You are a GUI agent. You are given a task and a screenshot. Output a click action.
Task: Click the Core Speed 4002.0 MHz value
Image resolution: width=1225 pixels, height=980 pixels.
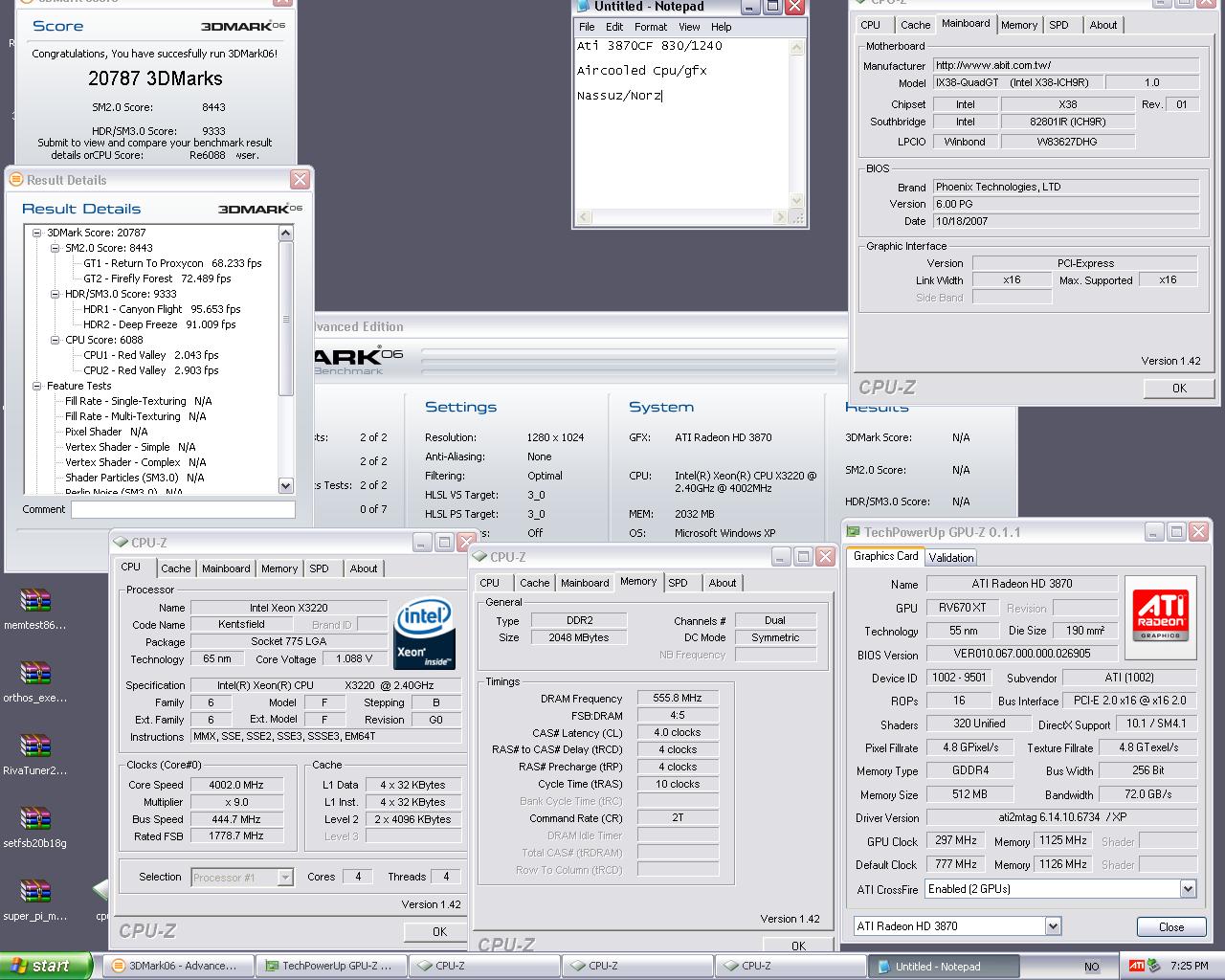[x=236, y=785]
